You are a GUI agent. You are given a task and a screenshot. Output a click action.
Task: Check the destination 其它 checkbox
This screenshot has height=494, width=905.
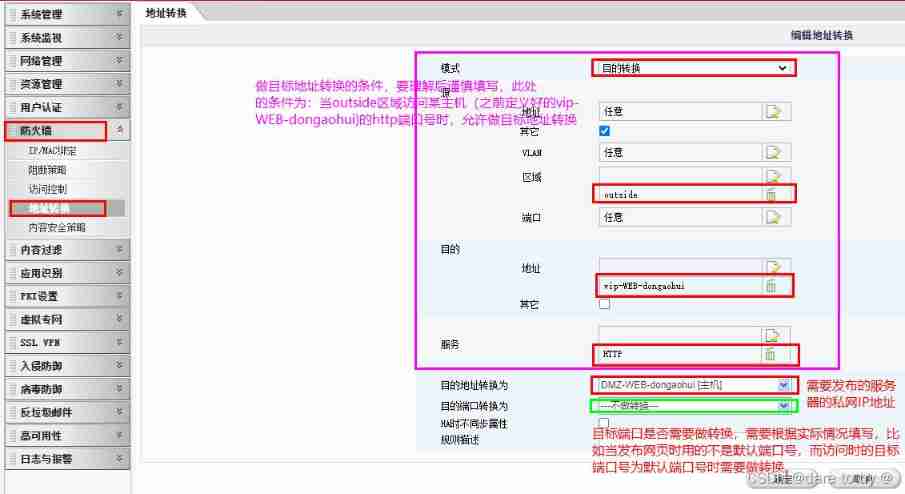[x=604, y=304]
